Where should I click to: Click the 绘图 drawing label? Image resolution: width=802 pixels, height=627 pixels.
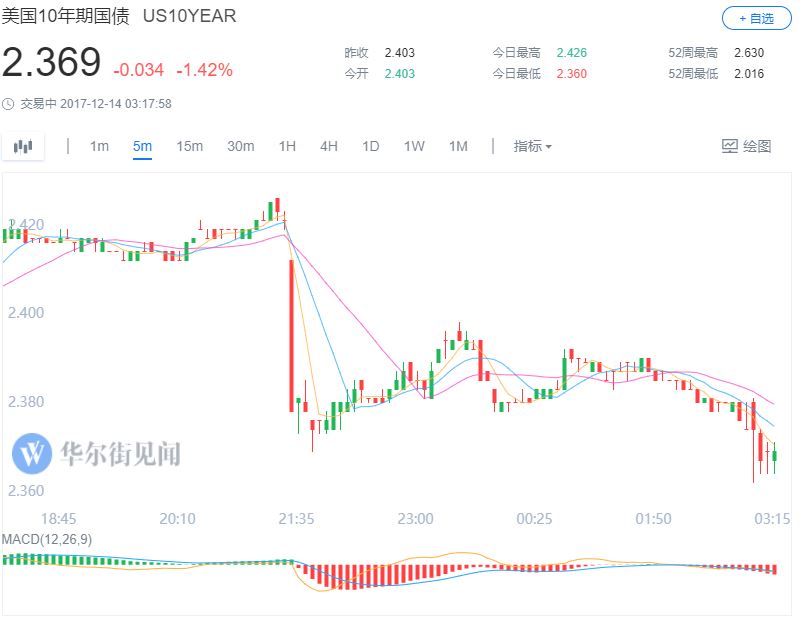(757, 147)
